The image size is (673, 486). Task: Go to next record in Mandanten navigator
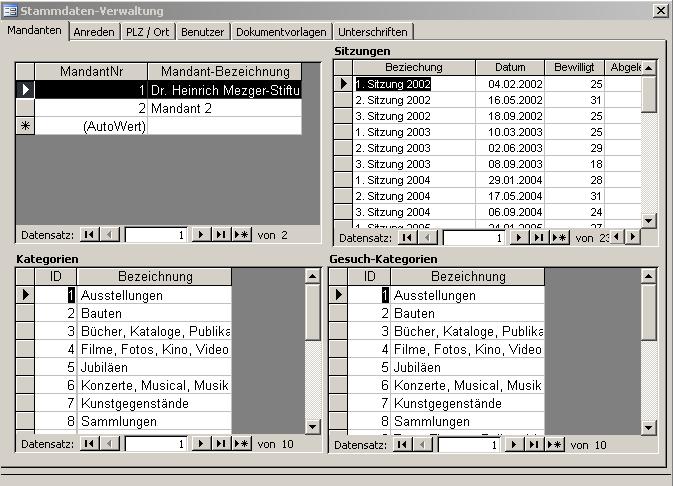(x=200, y=235)
